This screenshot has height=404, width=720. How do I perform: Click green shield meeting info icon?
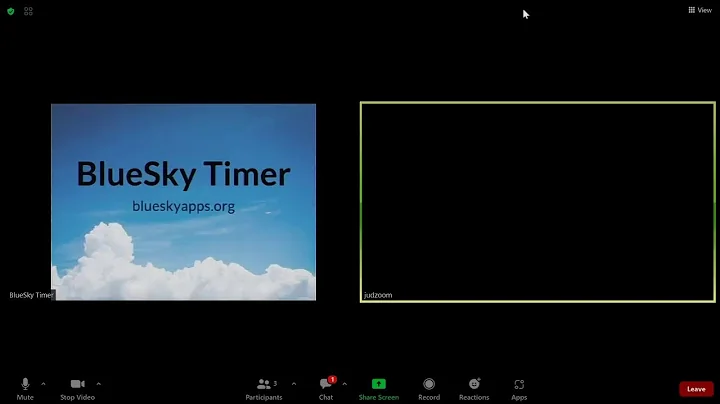click(x=11, y=11)
